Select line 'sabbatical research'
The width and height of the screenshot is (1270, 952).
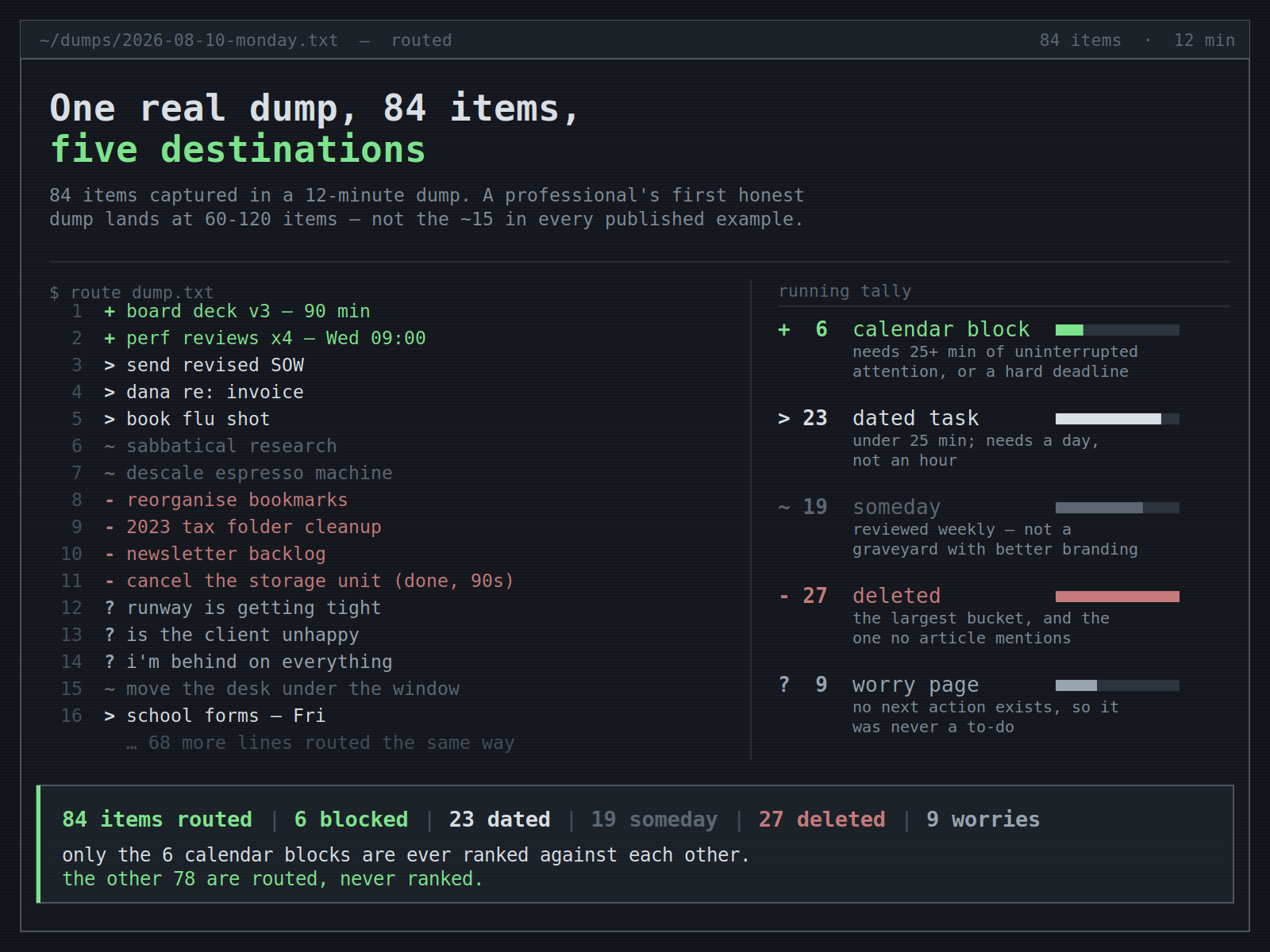(x=232, y=446)
